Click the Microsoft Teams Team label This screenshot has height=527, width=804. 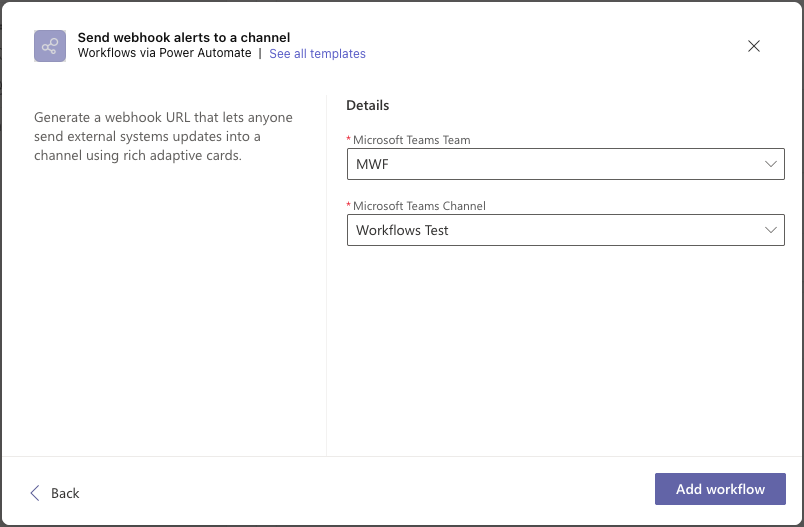tap(411, 140)
